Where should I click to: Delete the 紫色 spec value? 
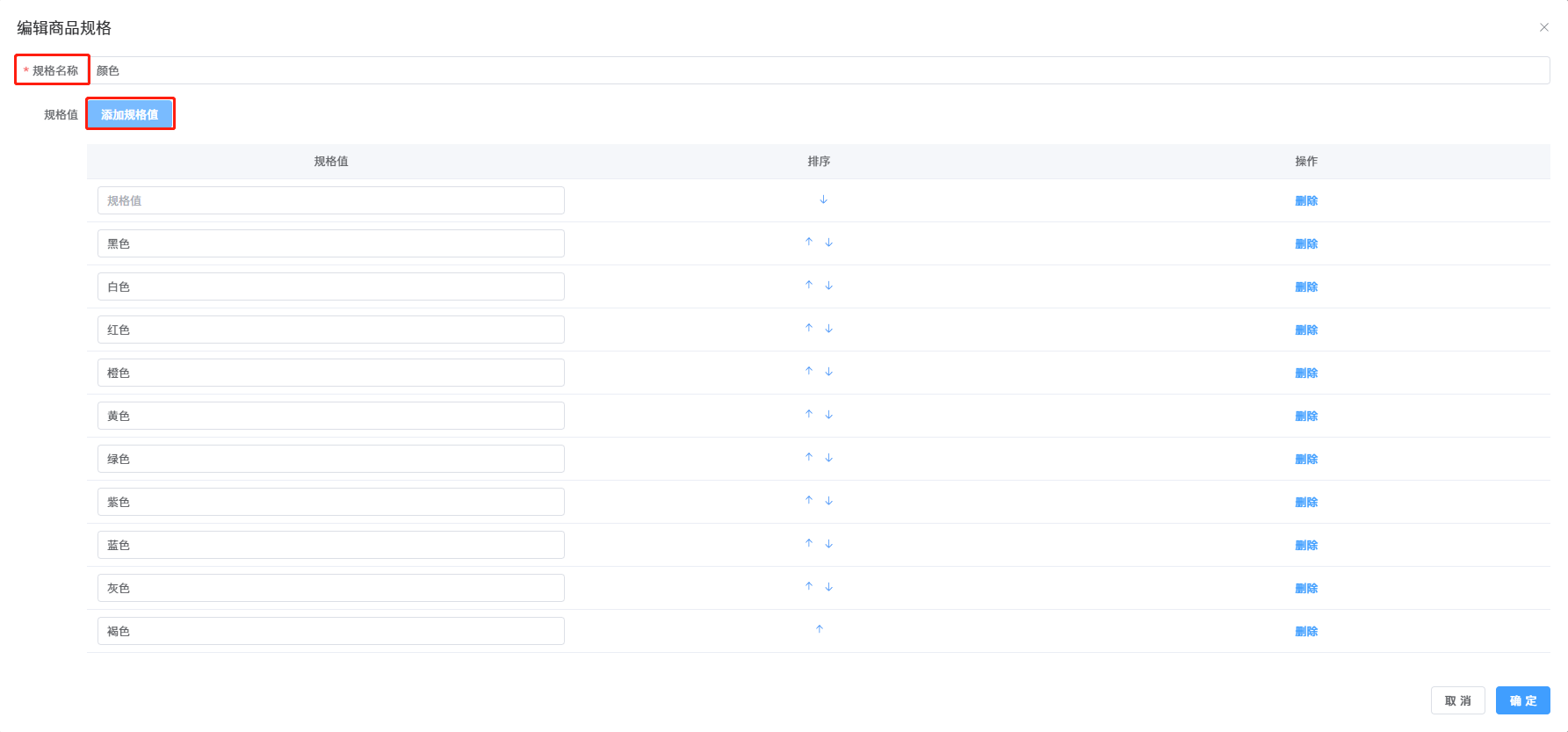point(1305,502)
